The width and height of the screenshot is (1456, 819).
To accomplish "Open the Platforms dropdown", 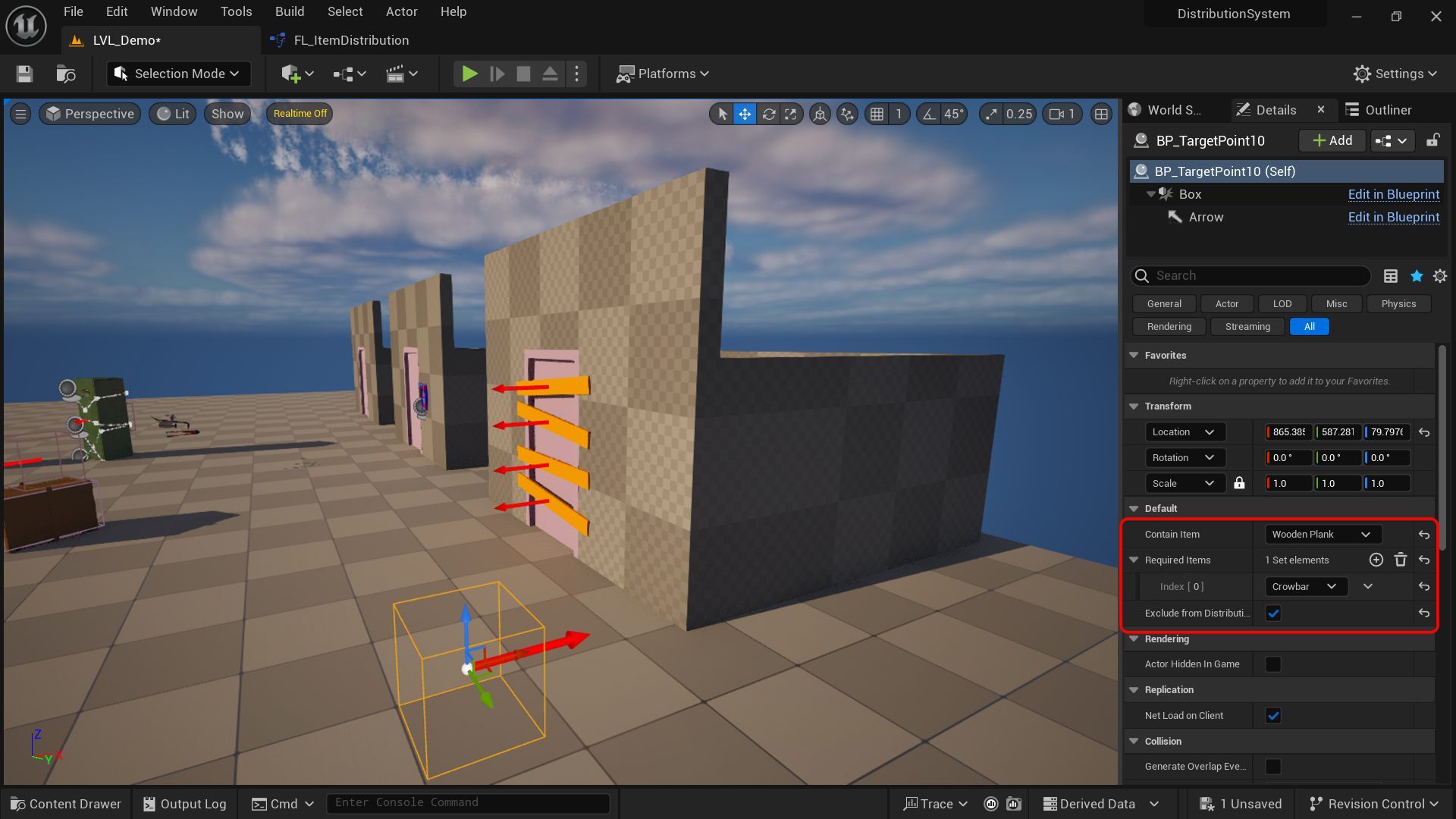I will click(x=663, y=74).
